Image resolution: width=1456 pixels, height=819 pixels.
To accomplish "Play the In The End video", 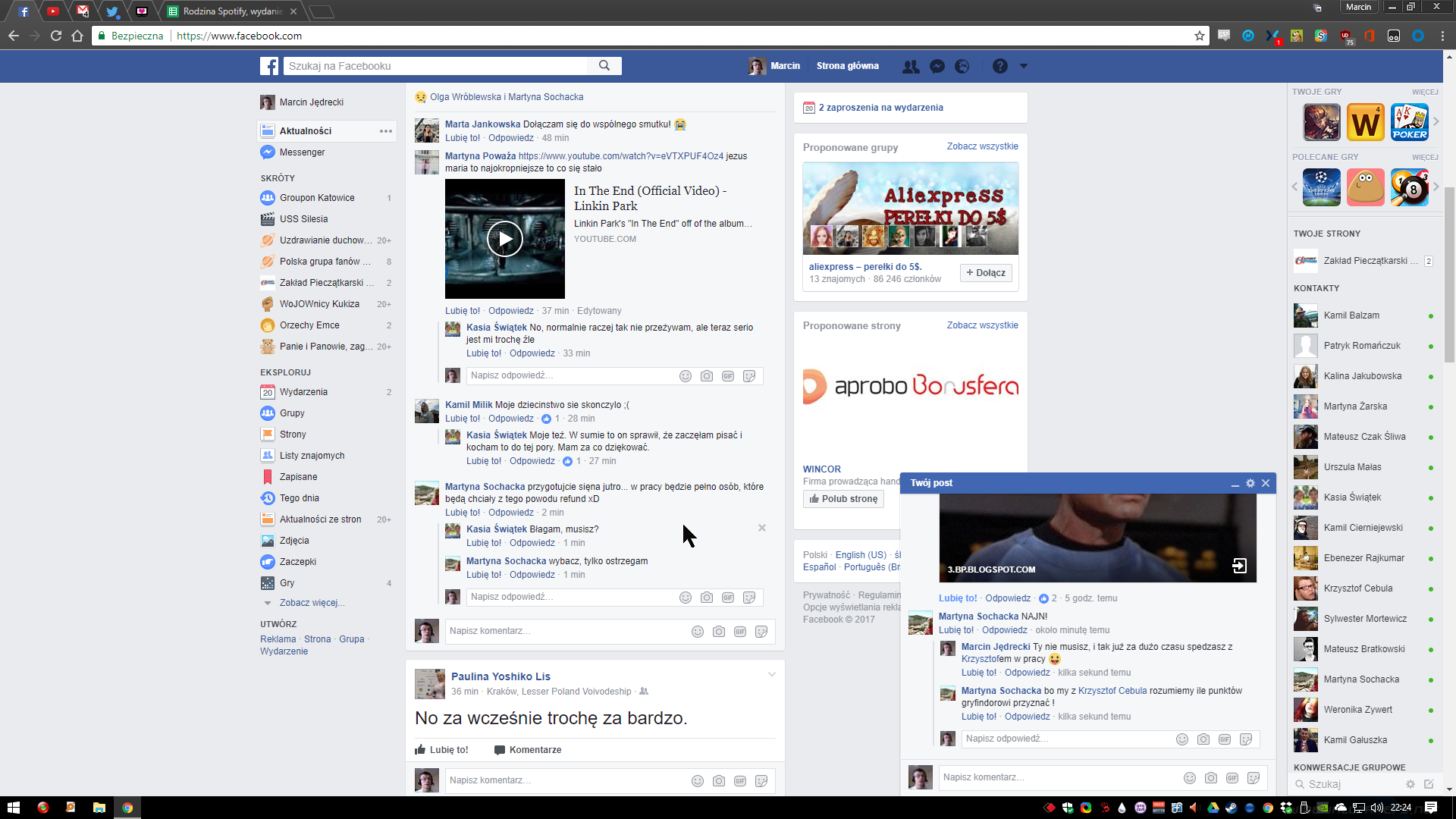I will point(505,240).
